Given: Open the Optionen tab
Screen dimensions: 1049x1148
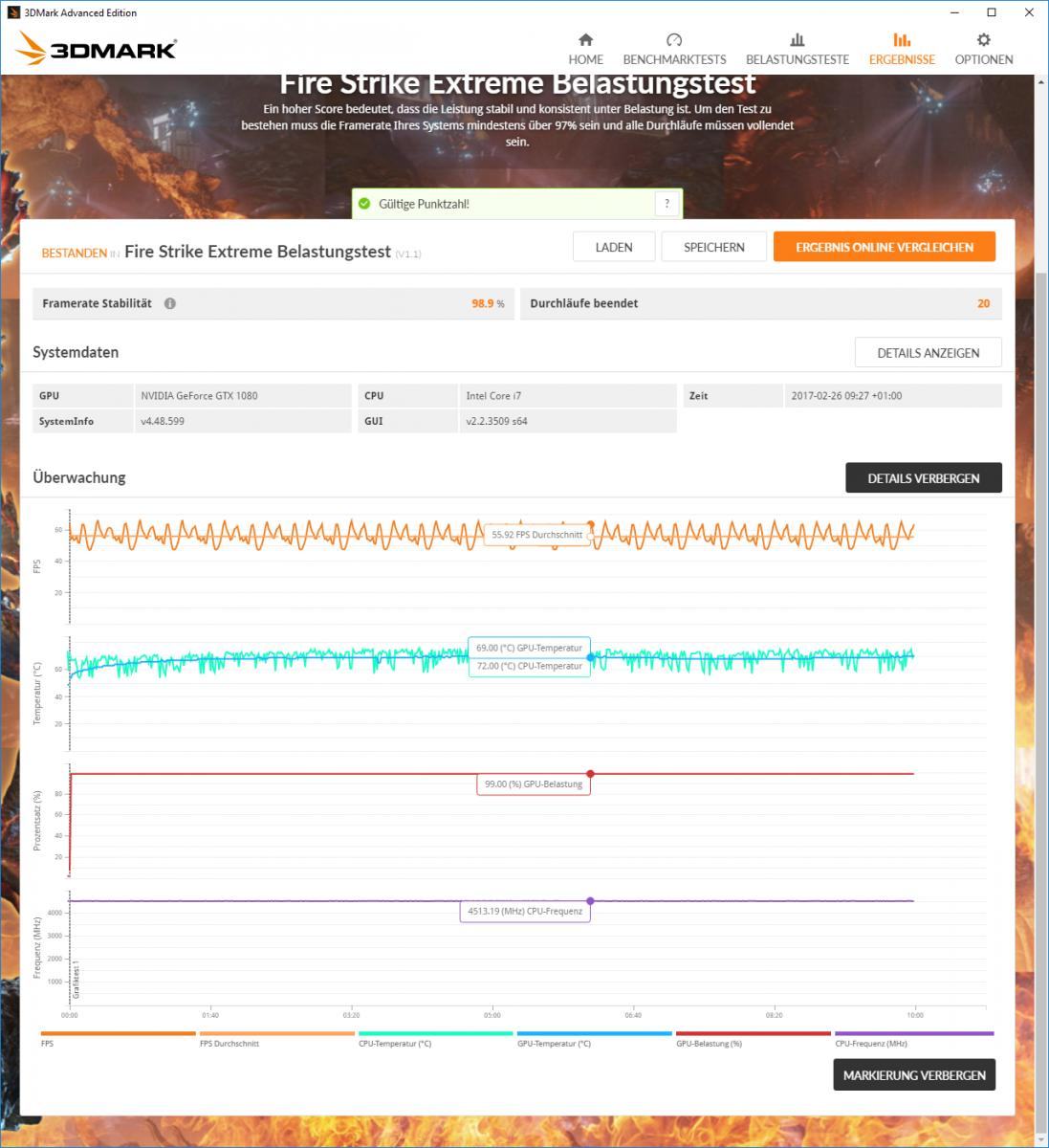Looking at the screenshot, I should pyautogui.click(x=983, y=49).
